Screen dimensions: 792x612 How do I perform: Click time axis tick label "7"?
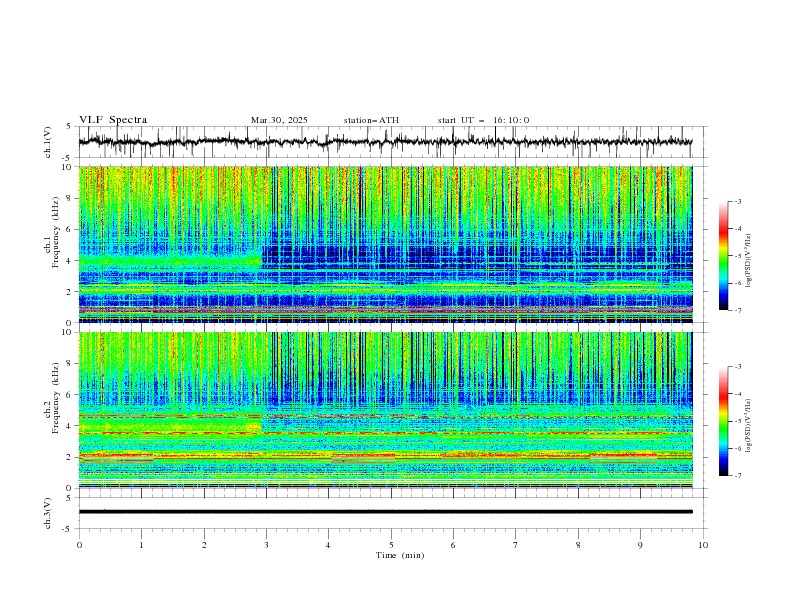point(516,545)
